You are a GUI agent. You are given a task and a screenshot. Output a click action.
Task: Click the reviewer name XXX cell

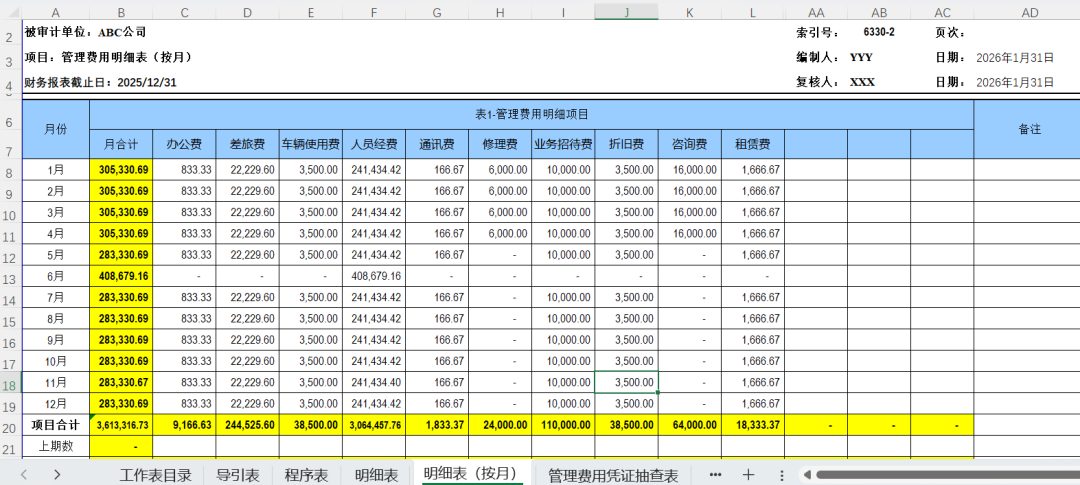pyautogui.click(x=862, y=82)
